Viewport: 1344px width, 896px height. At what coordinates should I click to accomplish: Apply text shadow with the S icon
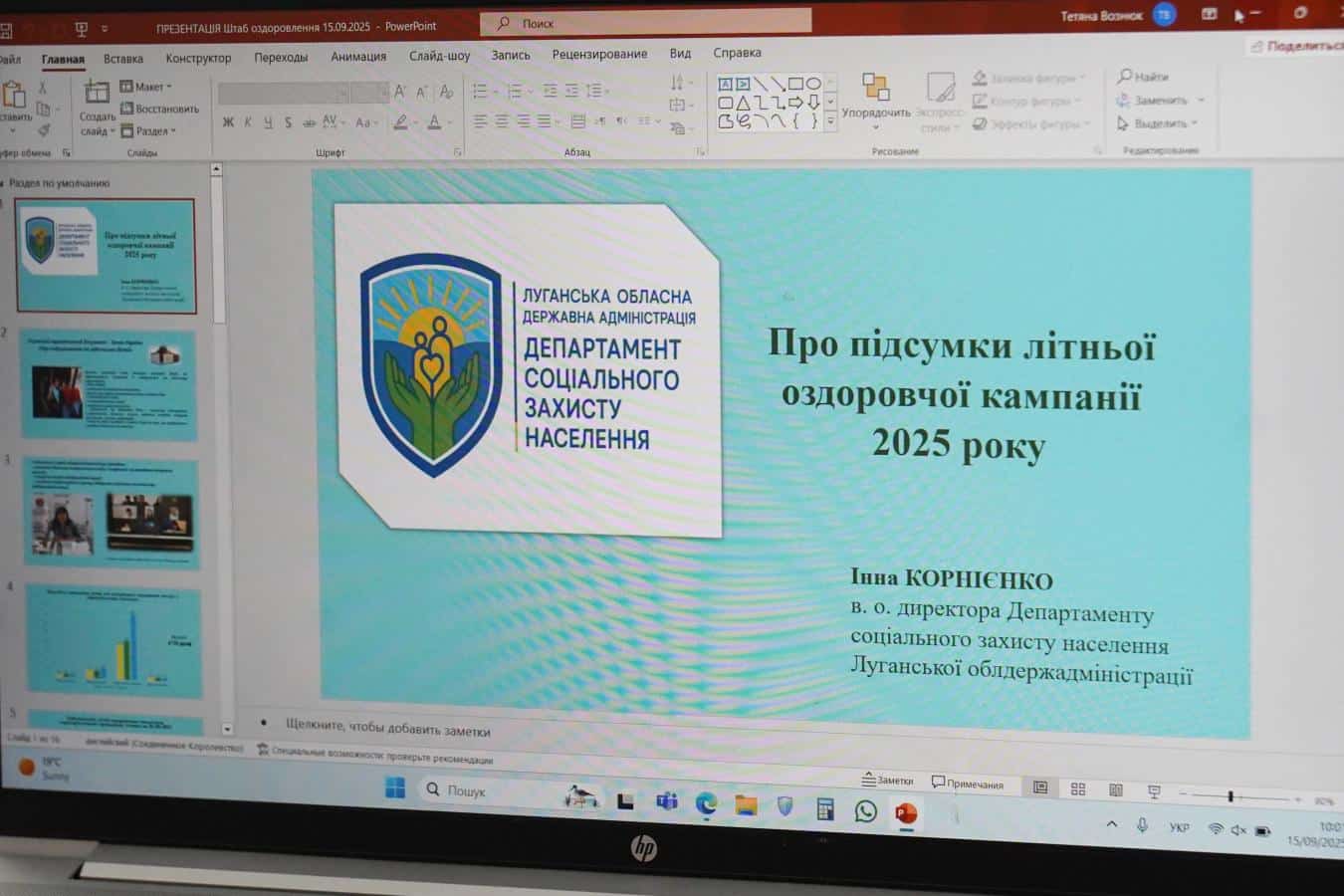pos(288,122)
